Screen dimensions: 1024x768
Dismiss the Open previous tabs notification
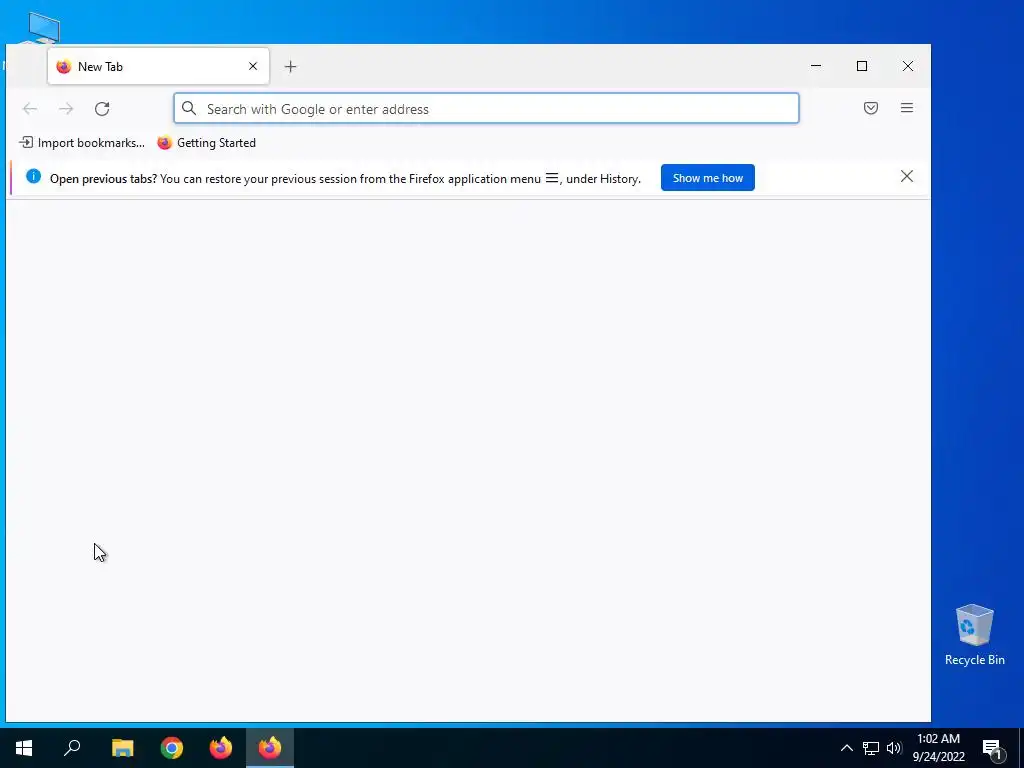click(x=906, y=176)
